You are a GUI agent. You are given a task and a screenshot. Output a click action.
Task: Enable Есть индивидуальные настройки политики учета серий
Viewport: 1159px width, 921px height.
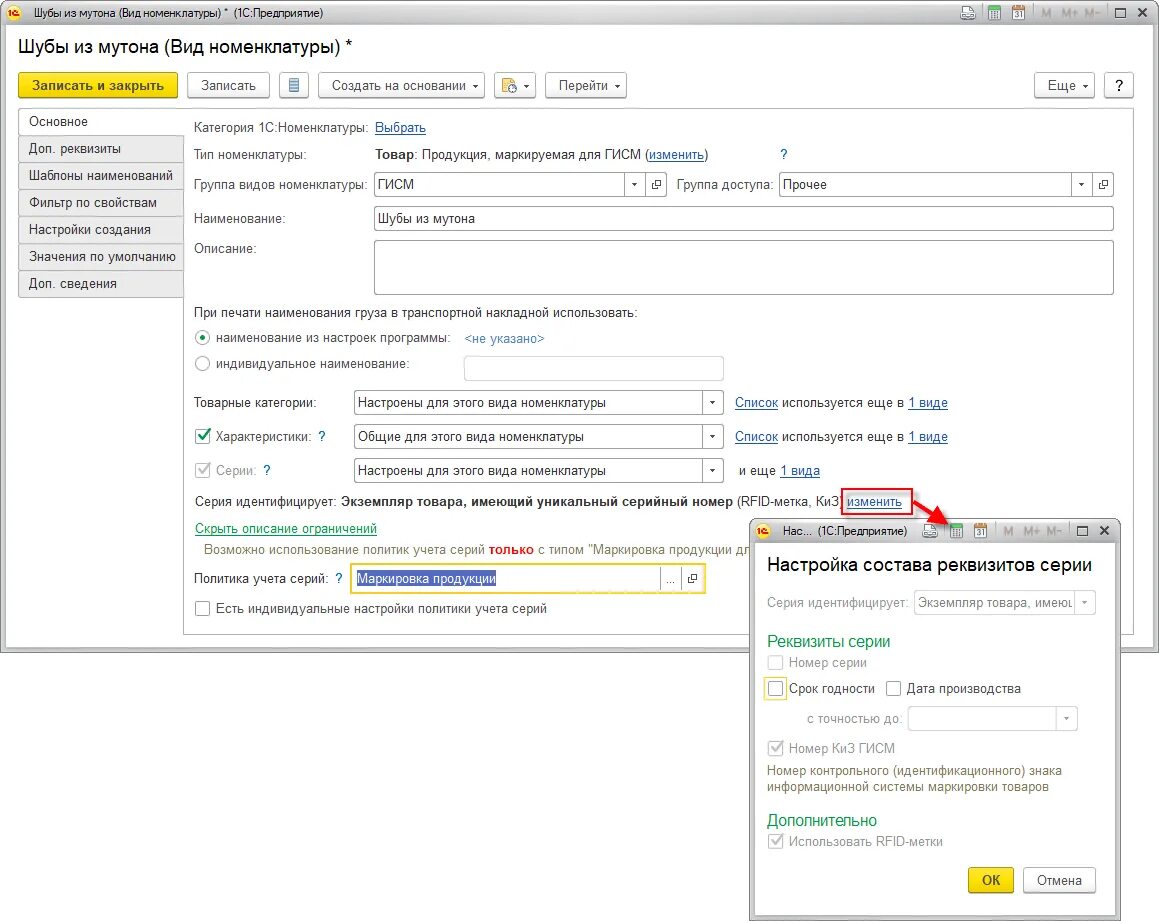pyautogui.click(x=203, y=608)
